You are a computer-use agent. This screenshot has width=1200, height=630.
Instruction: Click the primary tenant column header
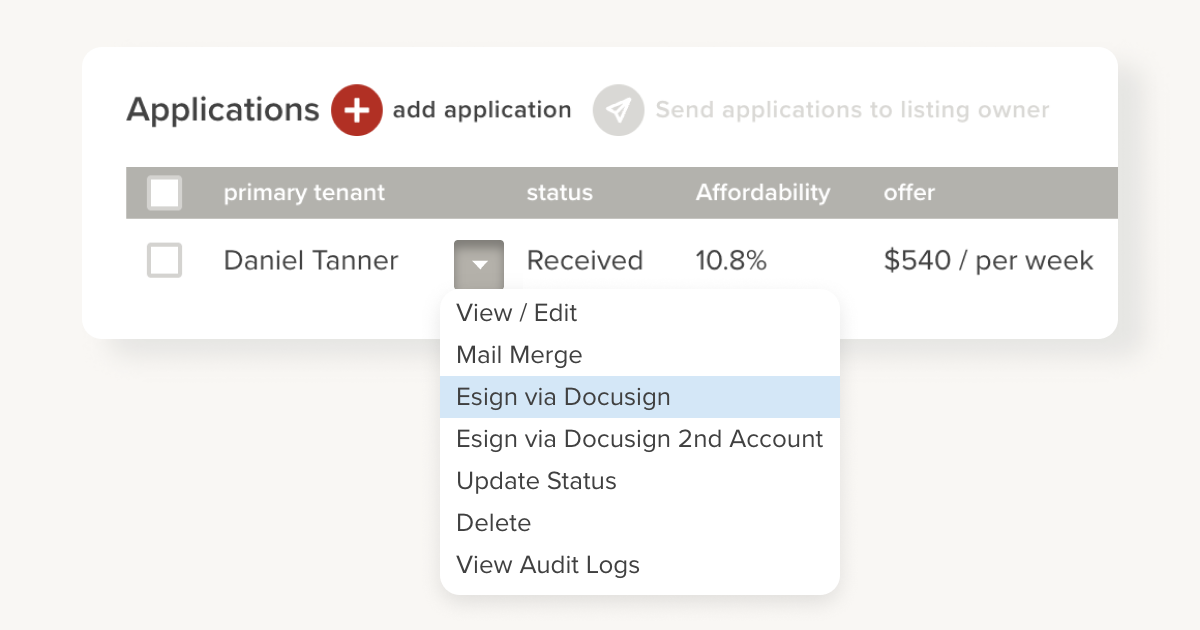click(304, 193)
